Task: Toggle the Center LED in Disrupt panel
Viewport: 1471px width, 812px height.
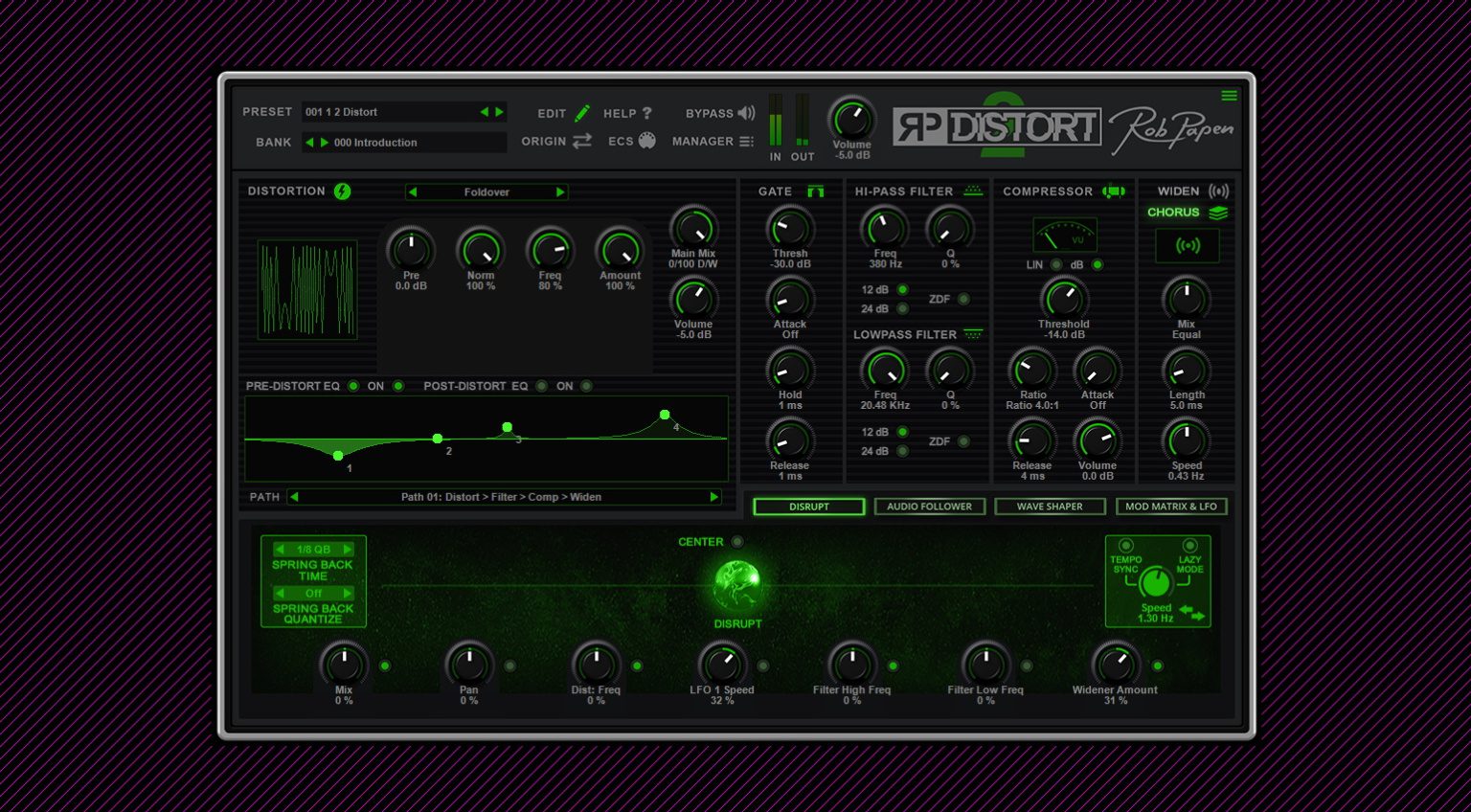Action: pos(736,542)
